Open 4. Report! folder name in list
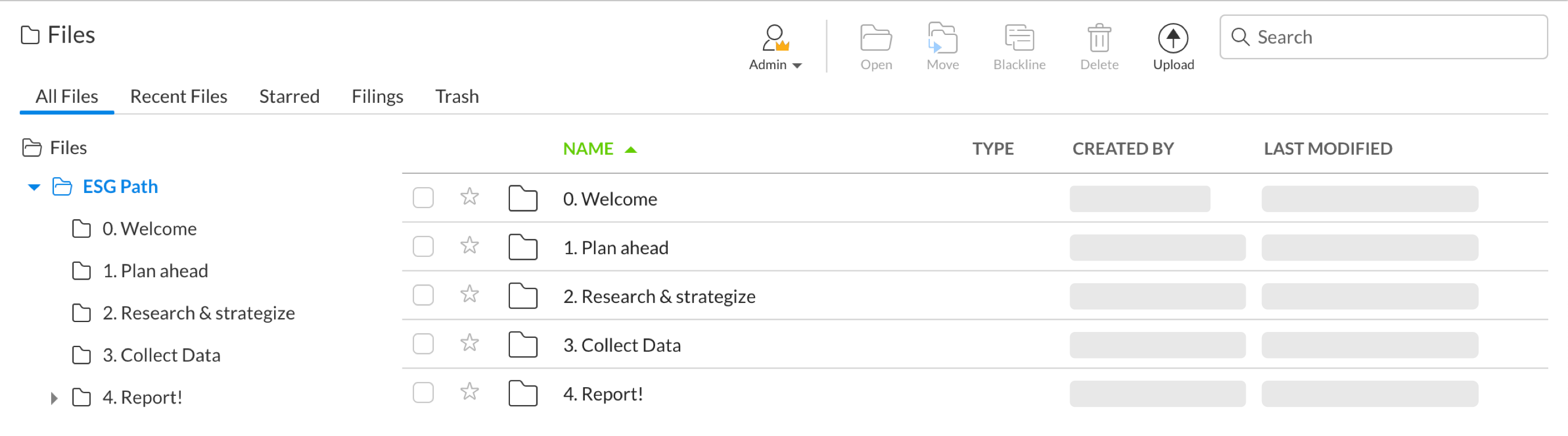 click(603, 394)
